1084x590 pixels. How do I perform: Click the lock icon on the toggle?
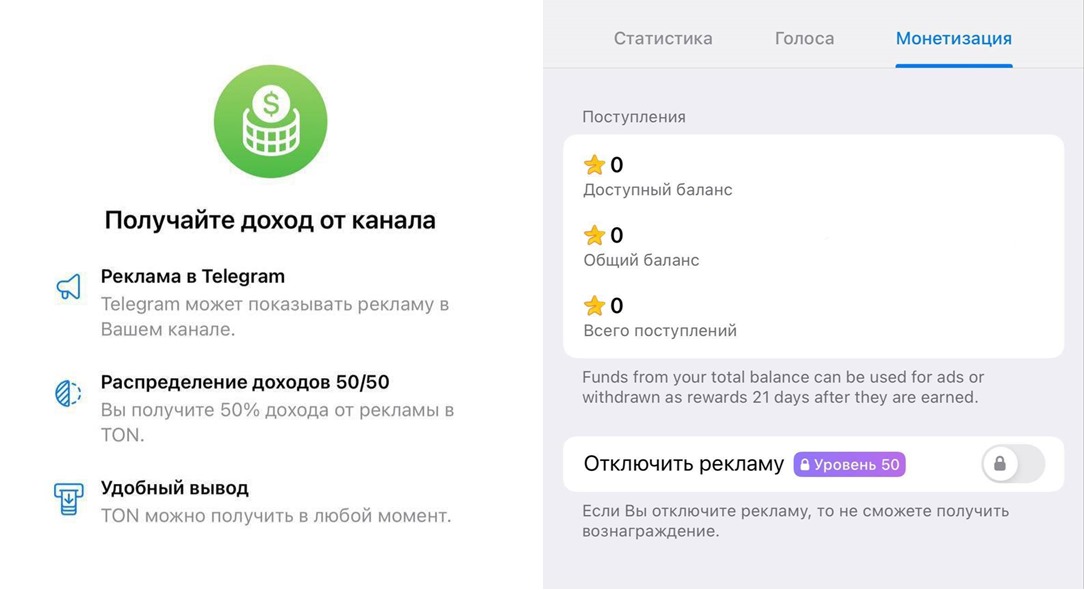[x=1000, y=463]
